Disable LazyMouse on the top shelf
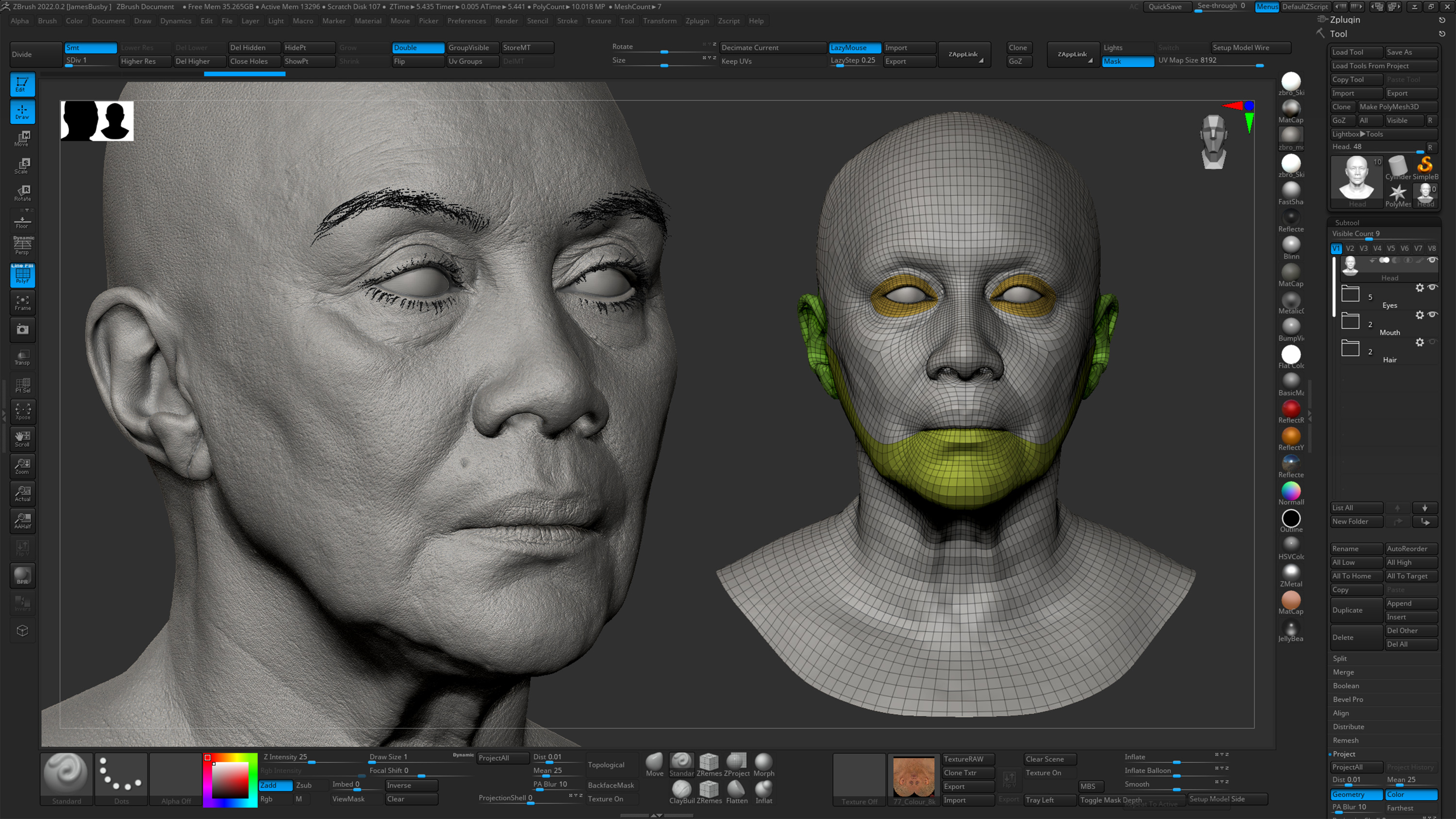1456x819 pixels. tap(854, 48)
